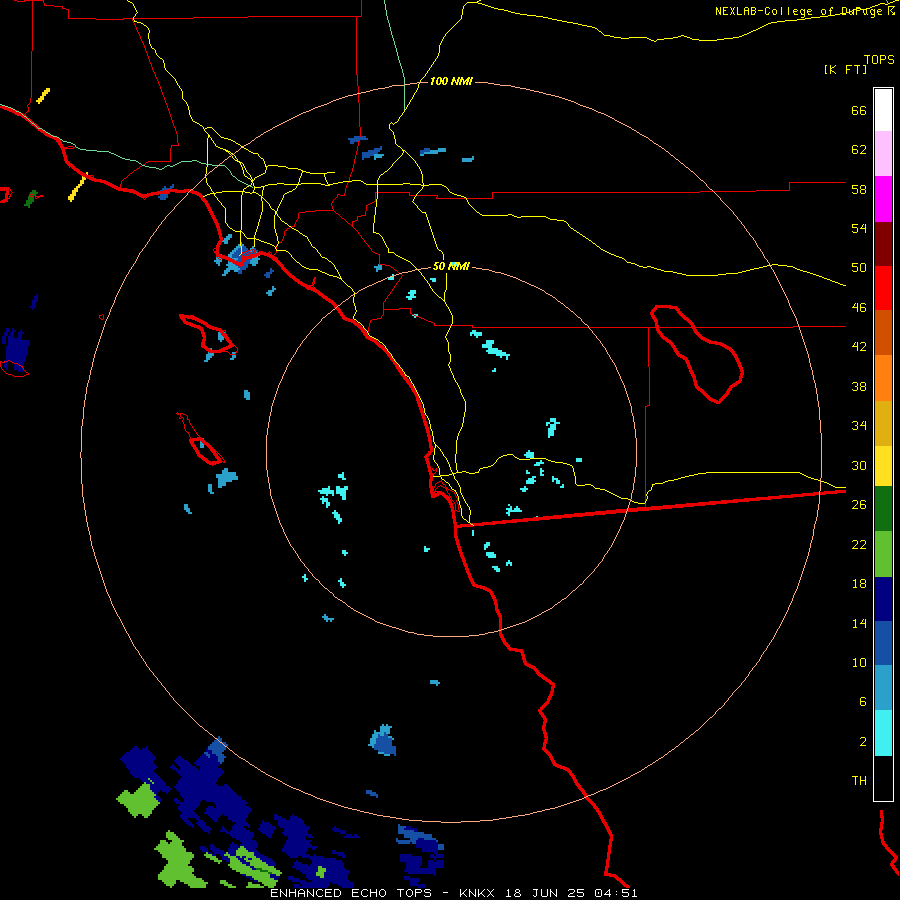Image resolution: width=900 pixels, height=900 pixels.
Task: Click the '42' legend value
Action: point(859,347)
